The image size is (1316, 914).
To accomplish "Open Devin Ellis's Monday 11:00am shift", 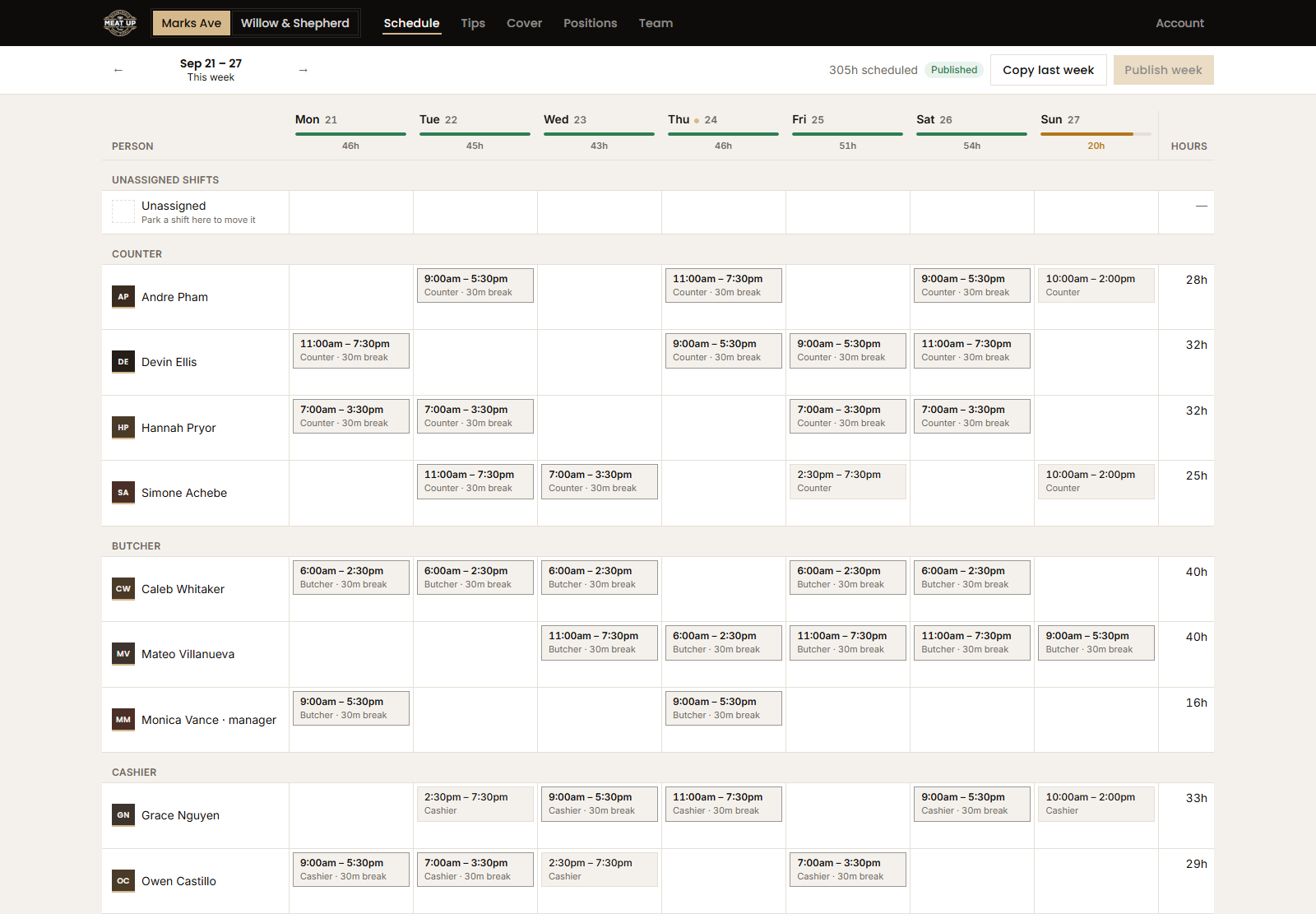I will pyautogui.click(x=351, y=350).
